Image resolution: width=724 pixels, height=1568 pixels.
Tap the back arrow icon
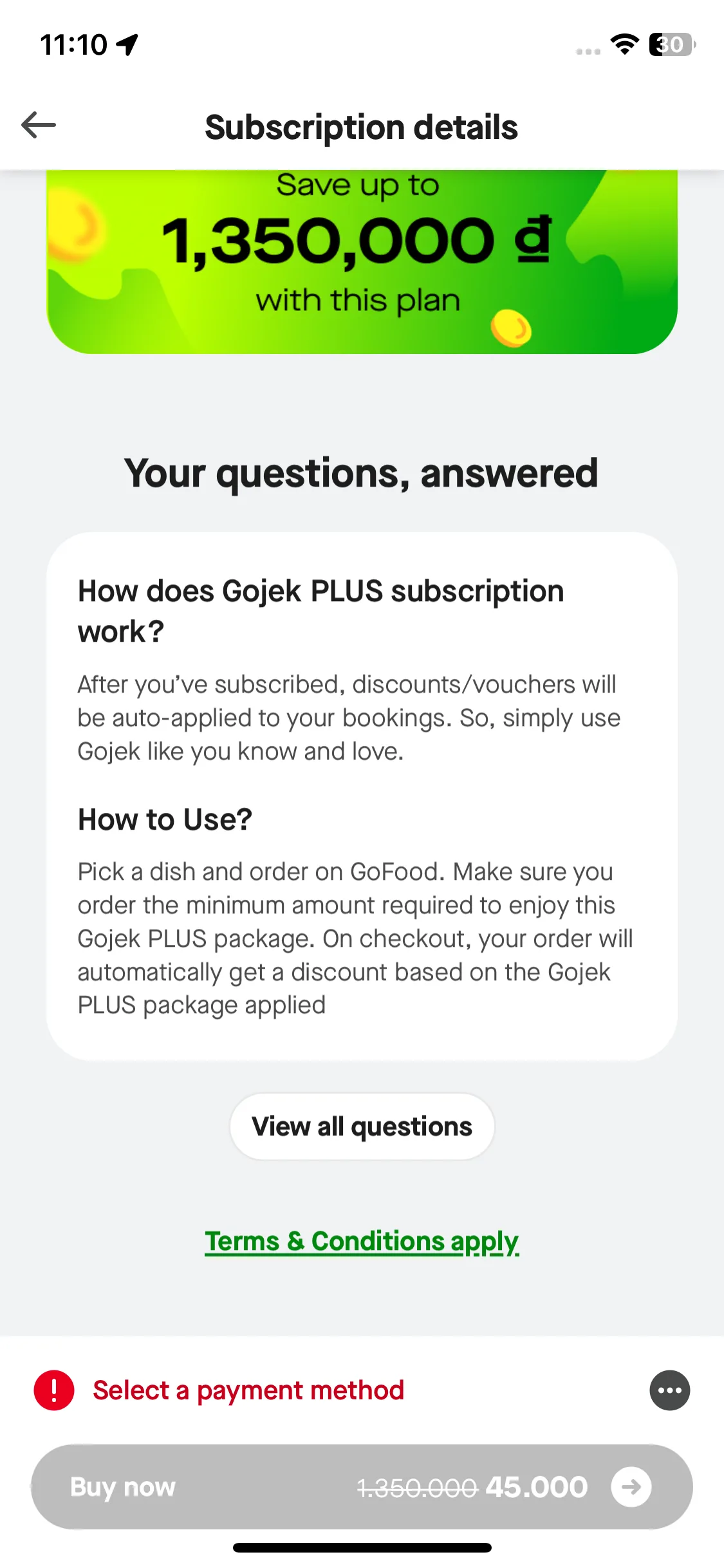[x=39, y=125]
